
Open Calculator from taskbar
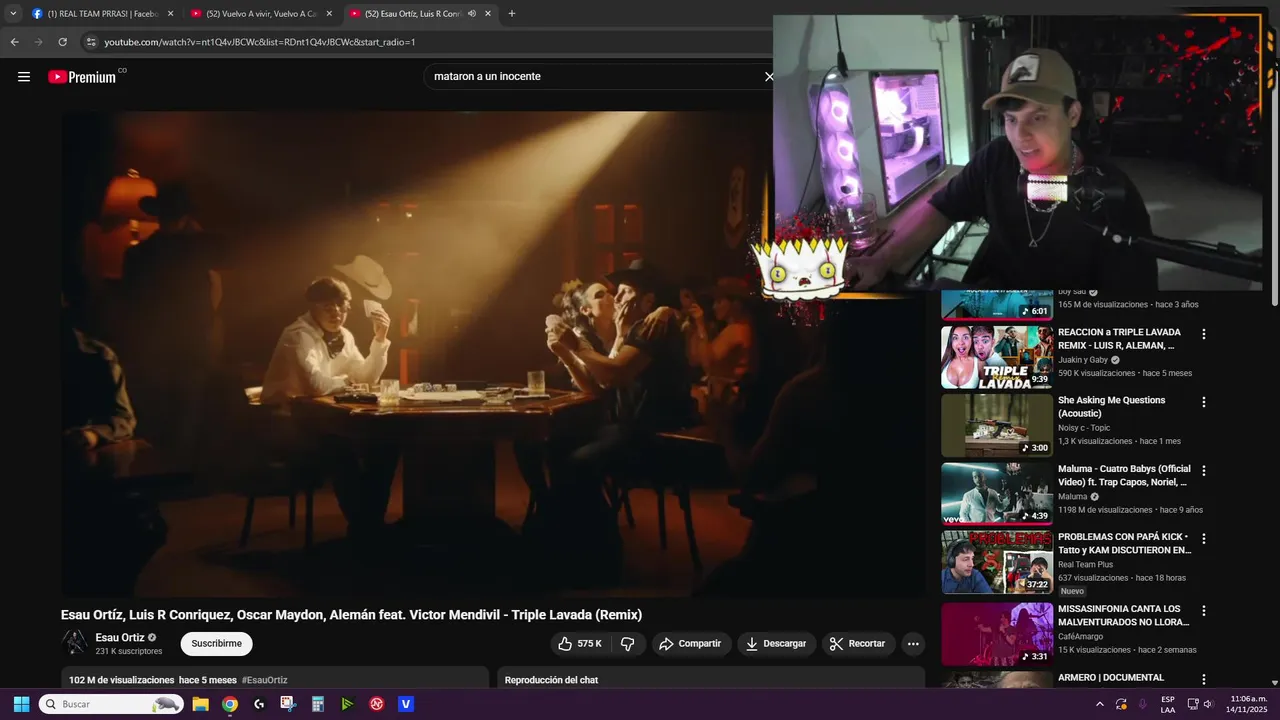(318, 704)
